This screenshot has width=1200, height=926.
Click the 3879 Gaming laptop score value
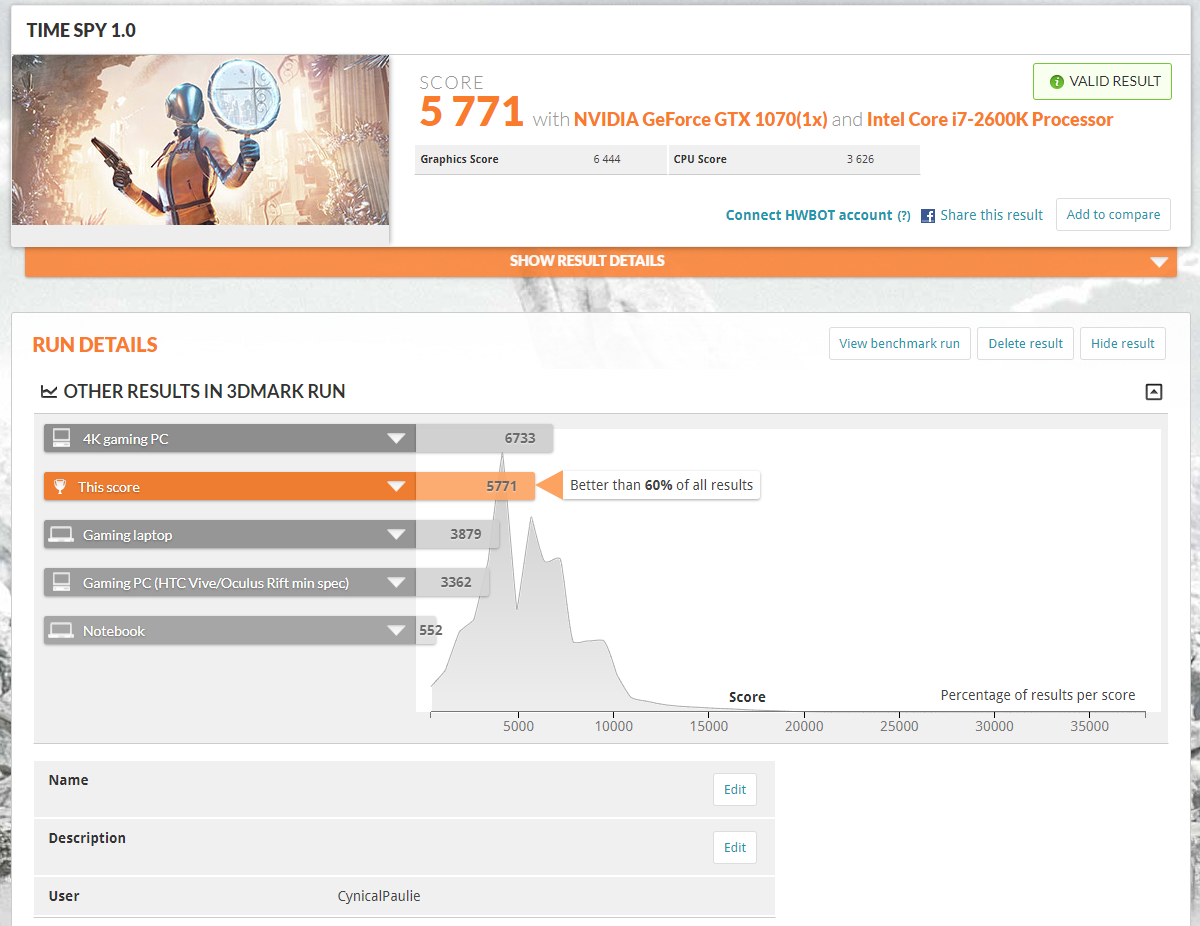[x=466, y=534]
